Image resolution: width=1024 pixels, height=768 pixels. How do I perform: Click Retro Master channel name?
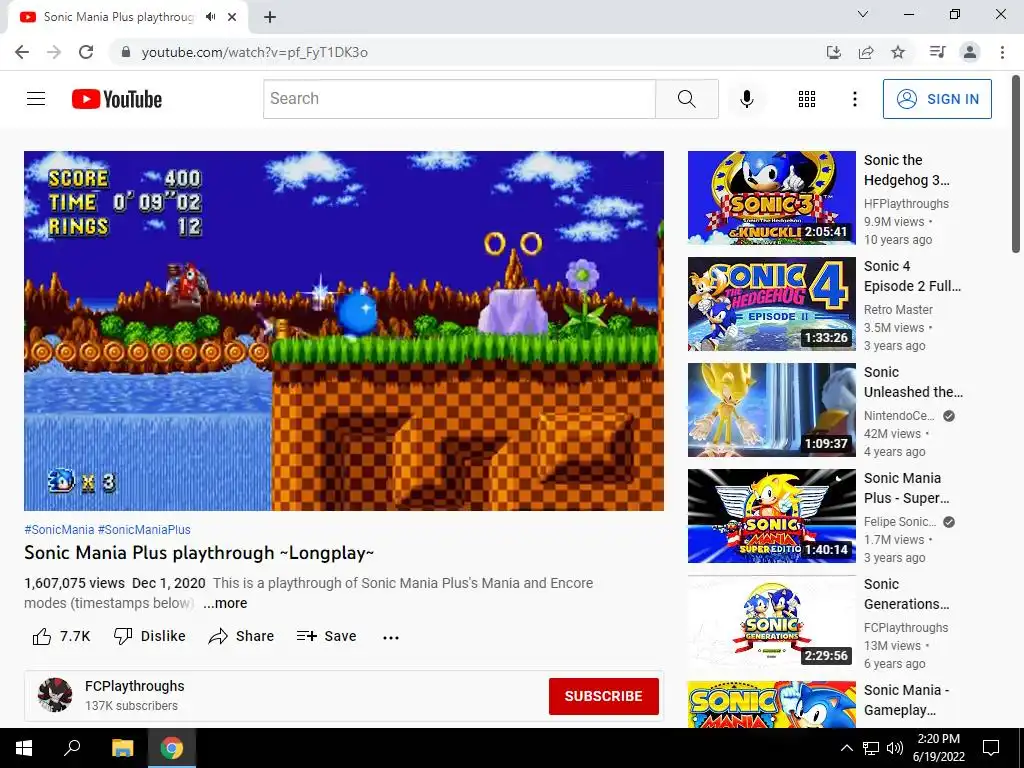(x=898, y=310)
